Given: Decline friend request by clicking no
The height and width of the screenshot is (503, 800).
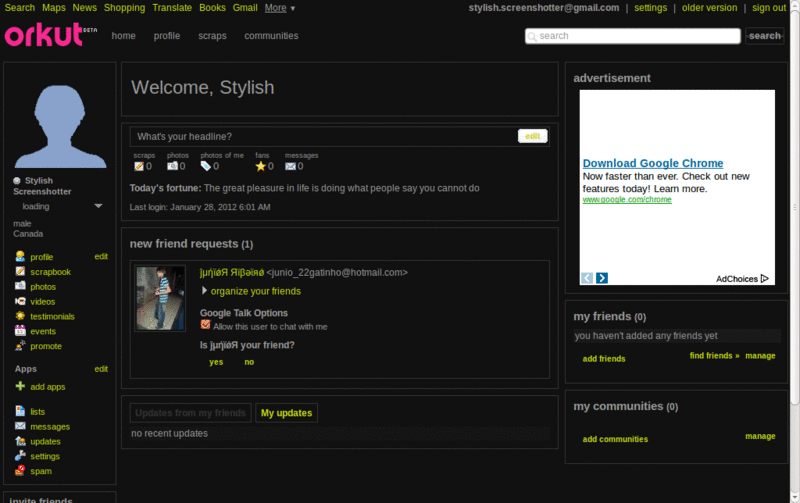Looking at the screenshot, I should tap(249, 362).
